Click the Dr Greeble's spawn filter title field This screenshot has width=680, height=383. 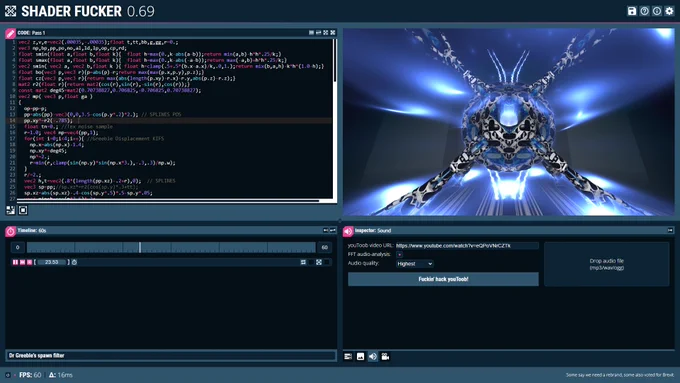[x=171, y=356]
